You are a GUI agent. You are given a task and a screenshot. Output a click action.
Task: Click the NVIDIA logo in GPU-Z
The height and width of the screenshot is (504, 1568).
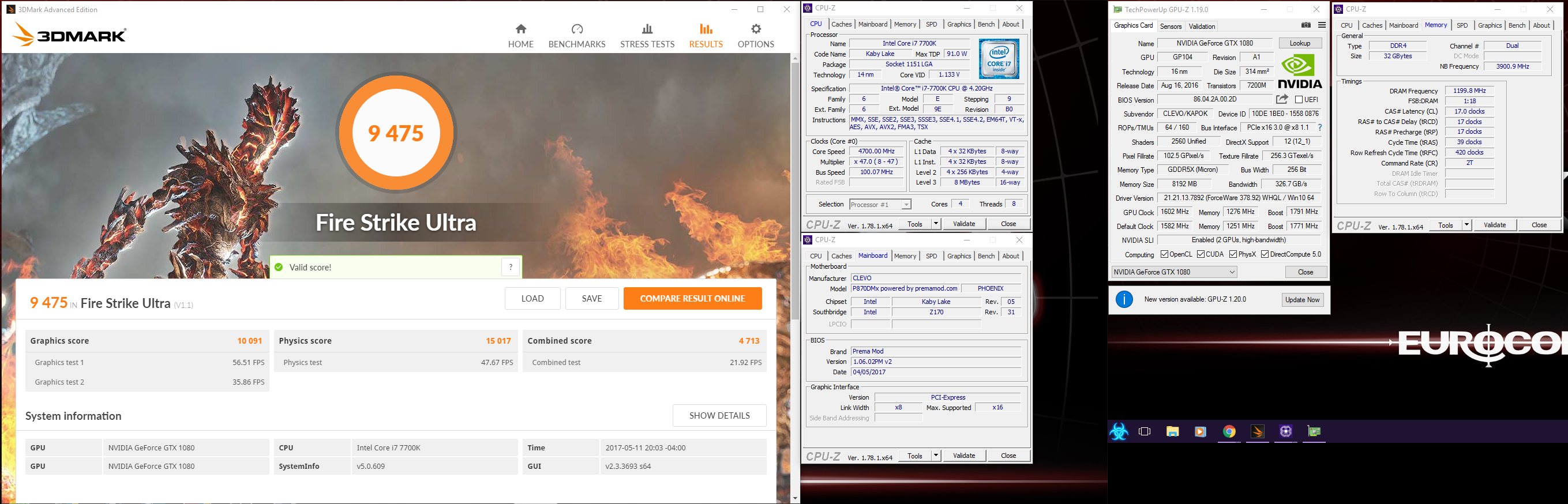(x=1300, y=72)
